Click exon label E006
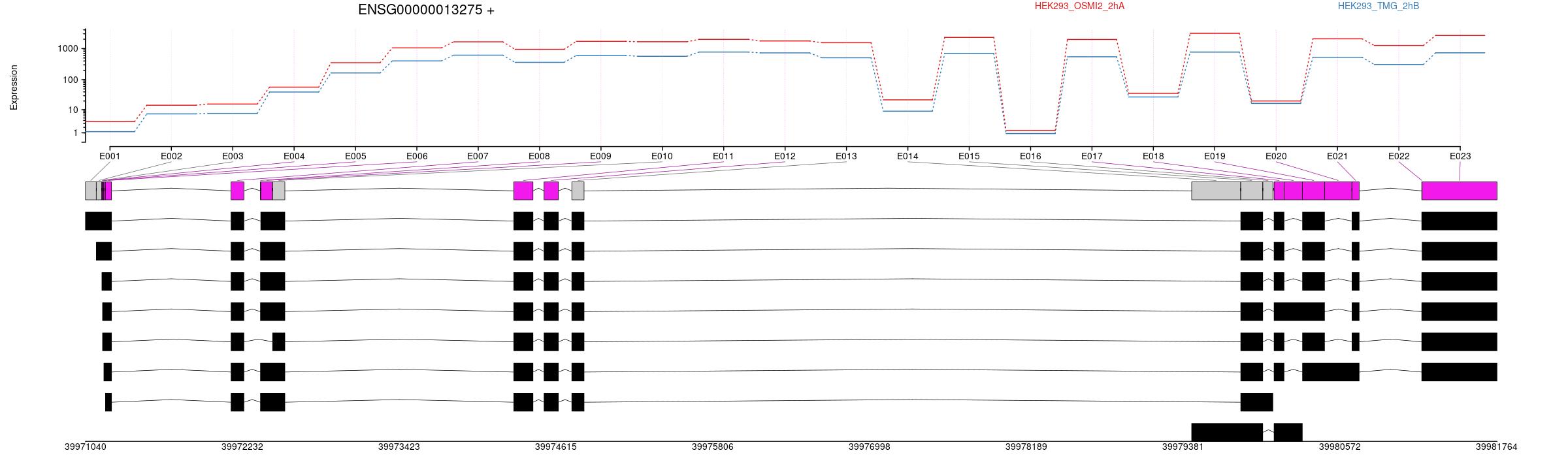The image size is (1568, 457). 417,156
